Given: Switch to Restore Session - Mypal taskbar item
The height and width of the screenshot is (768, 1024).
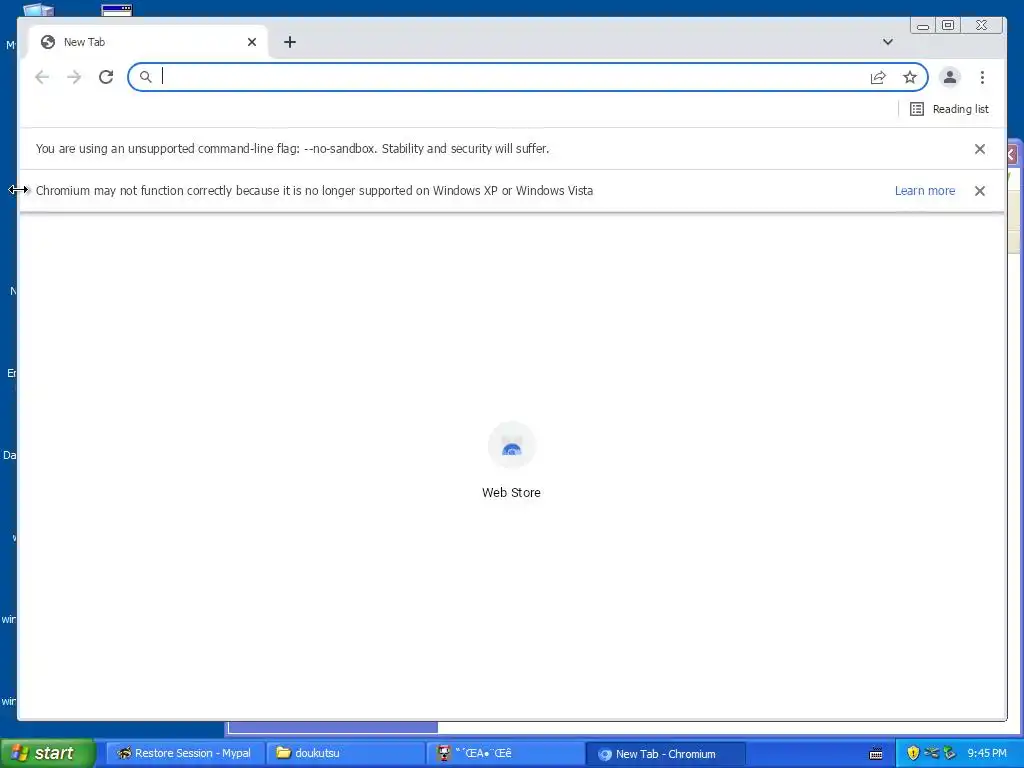Looking at the screenshot, I should (184, 753).
